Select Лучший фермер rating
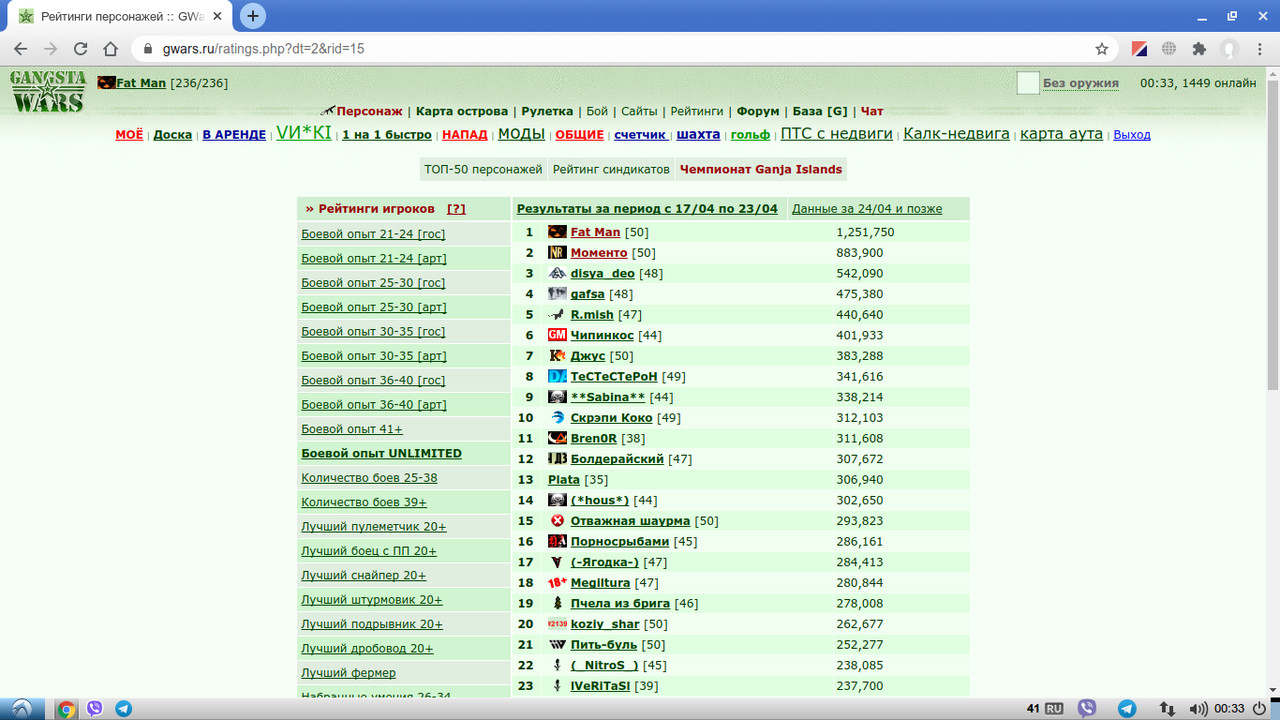The image size is (1280, 720). (x=348, y=673)
